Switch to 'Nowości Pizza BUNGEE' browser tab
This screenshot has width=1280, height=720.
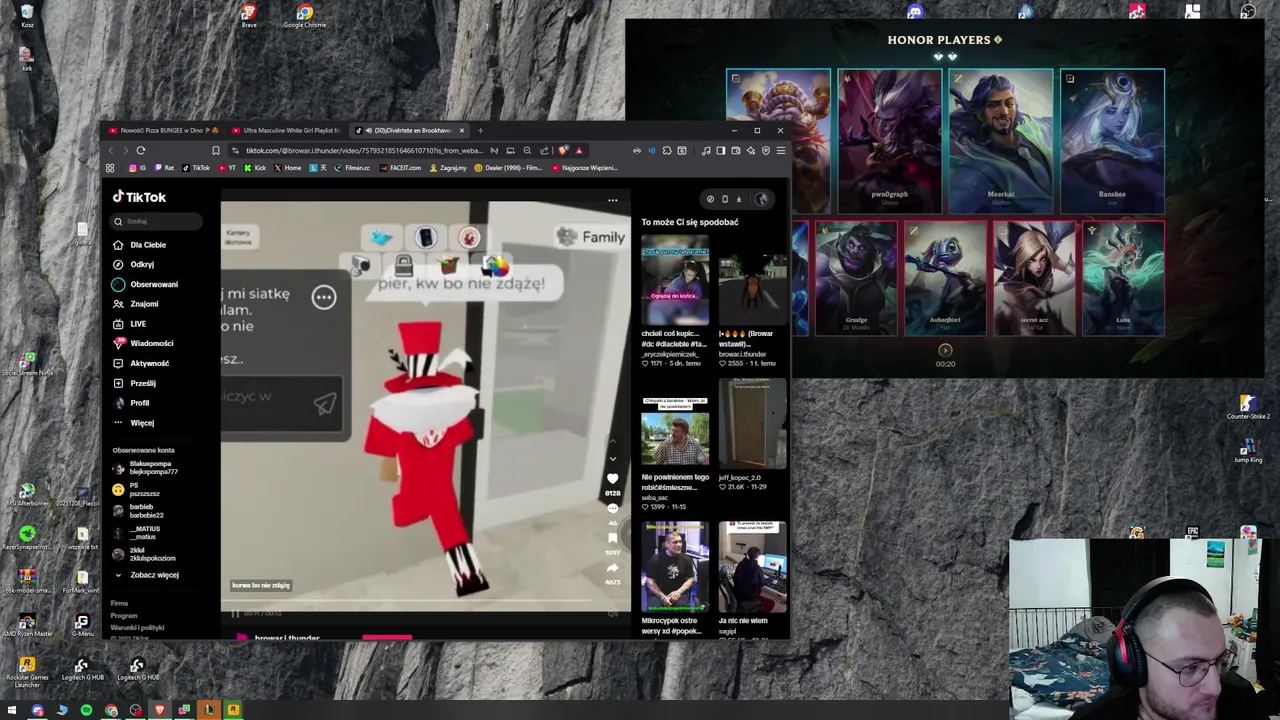coord(164,130)
